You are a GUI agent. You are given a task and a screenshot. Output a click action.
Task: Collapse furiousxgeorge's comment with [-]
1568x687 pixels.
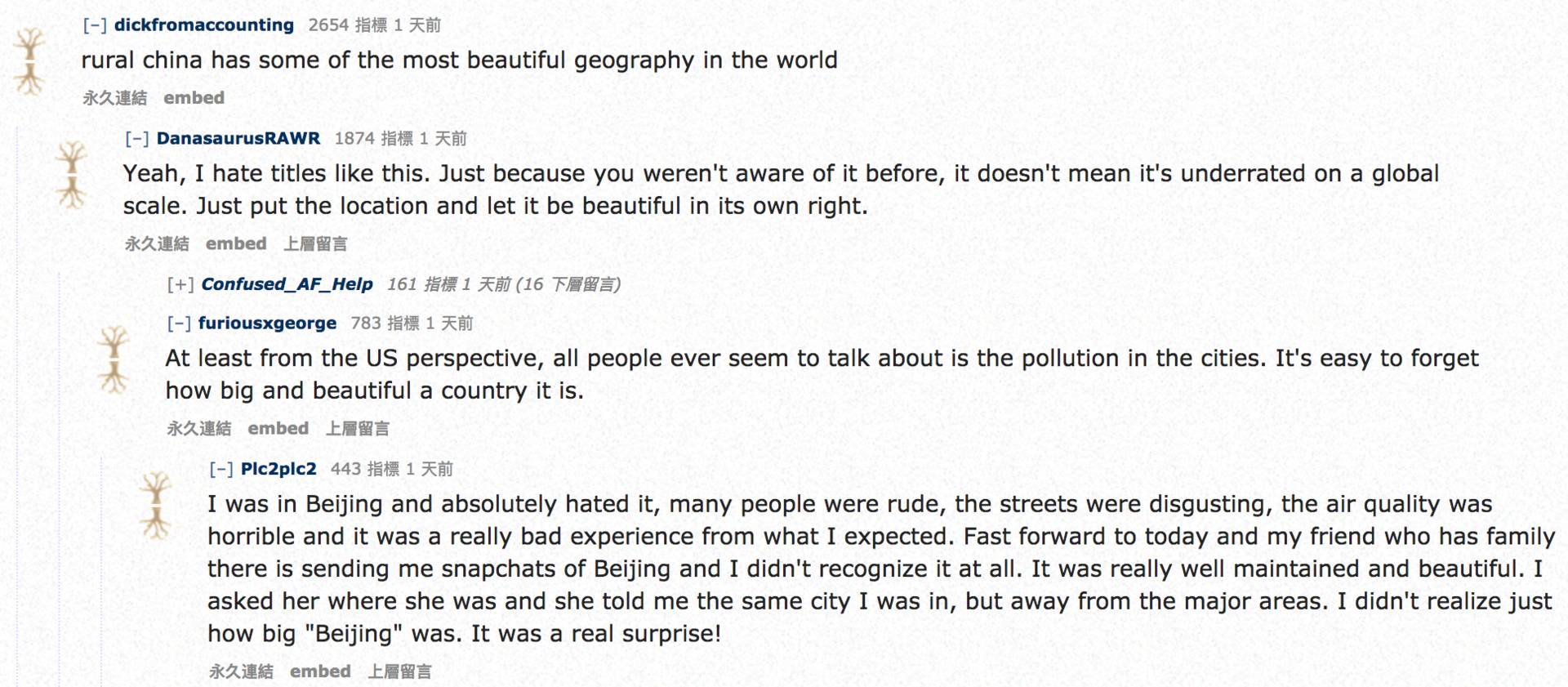tap(179, 323)
